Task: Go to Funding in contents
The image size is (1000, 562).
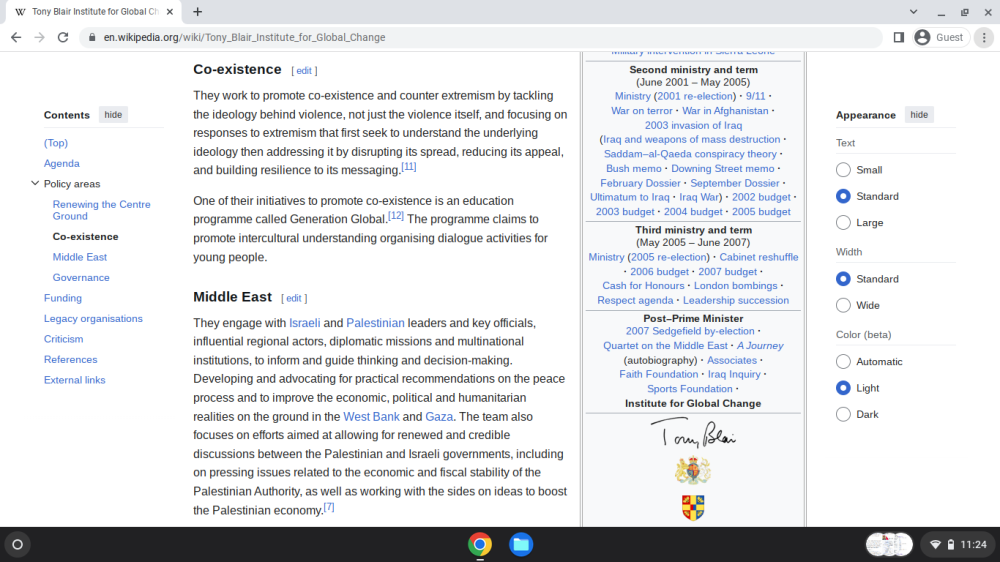Action: (x=62, y=298)
